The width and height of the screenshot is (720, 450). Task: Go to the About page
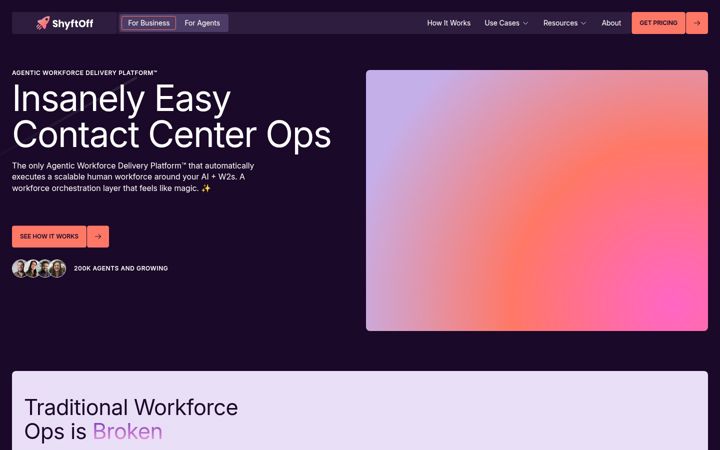[611, 23]
